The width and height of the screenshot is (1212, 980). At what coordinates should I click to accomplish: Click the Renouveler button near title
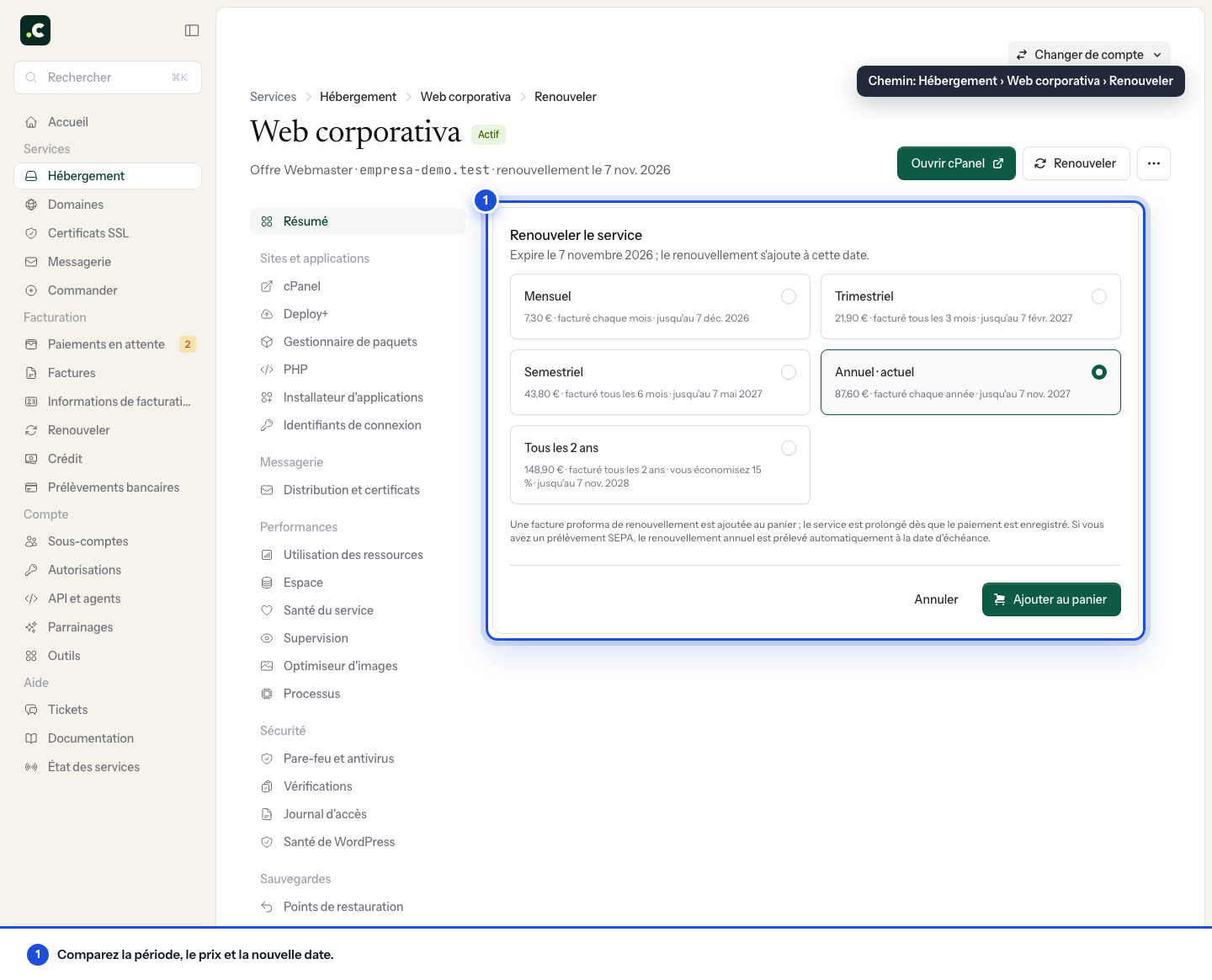(x=1076, y=163)
